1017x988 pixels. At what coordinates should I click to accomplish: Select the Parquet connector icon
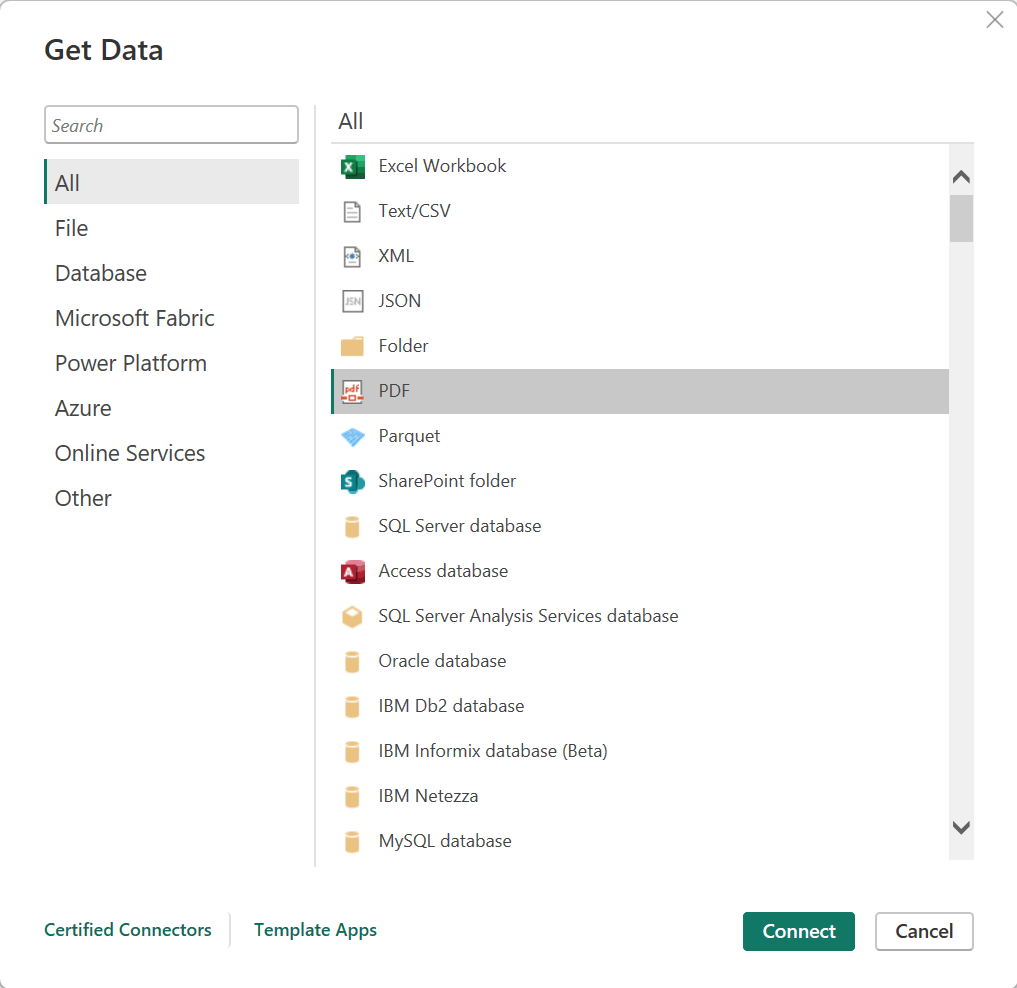coord(353,436)
